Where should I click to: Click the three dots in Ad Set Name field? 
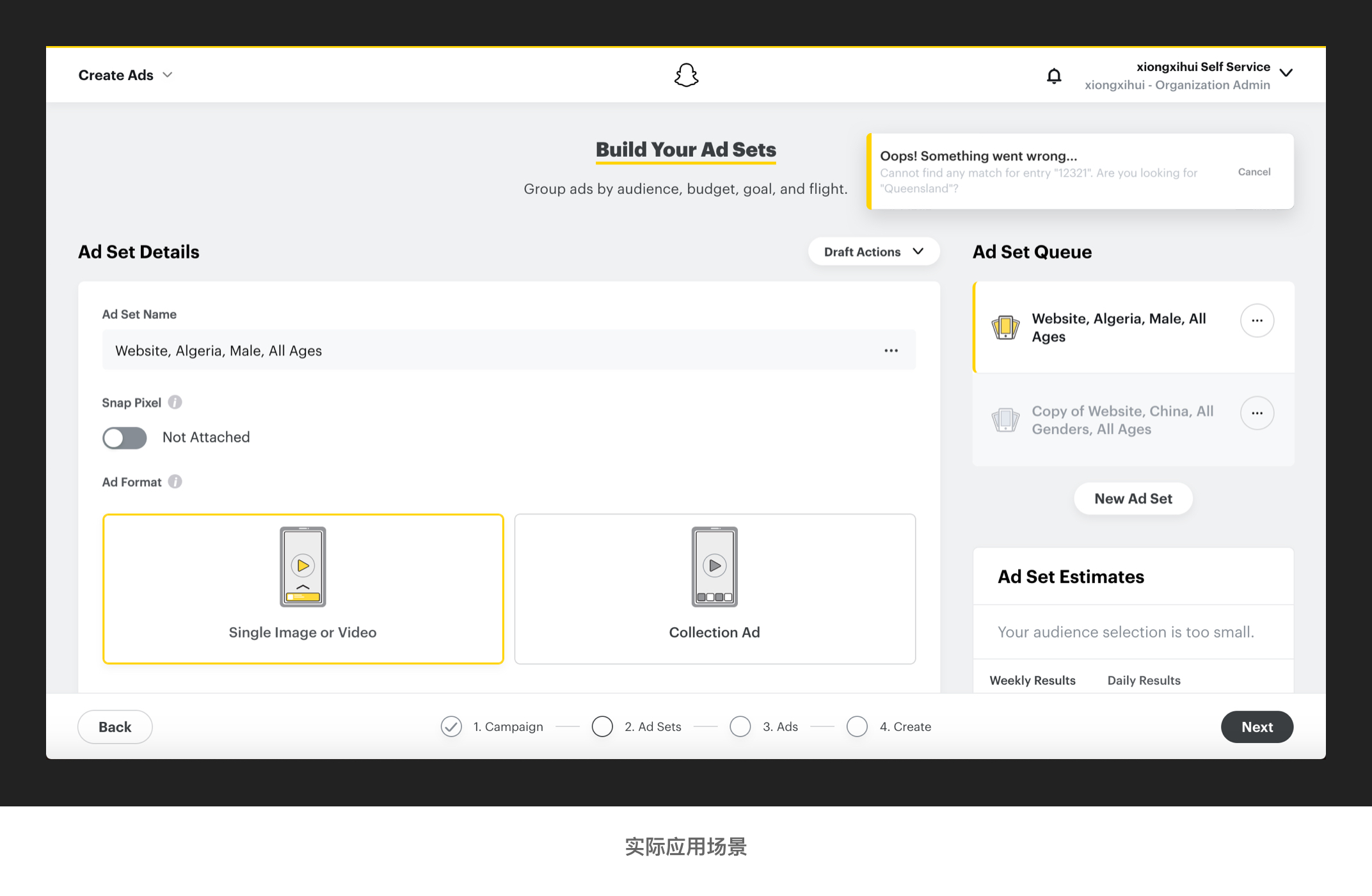pyautogui.click(x=891, y=350)
